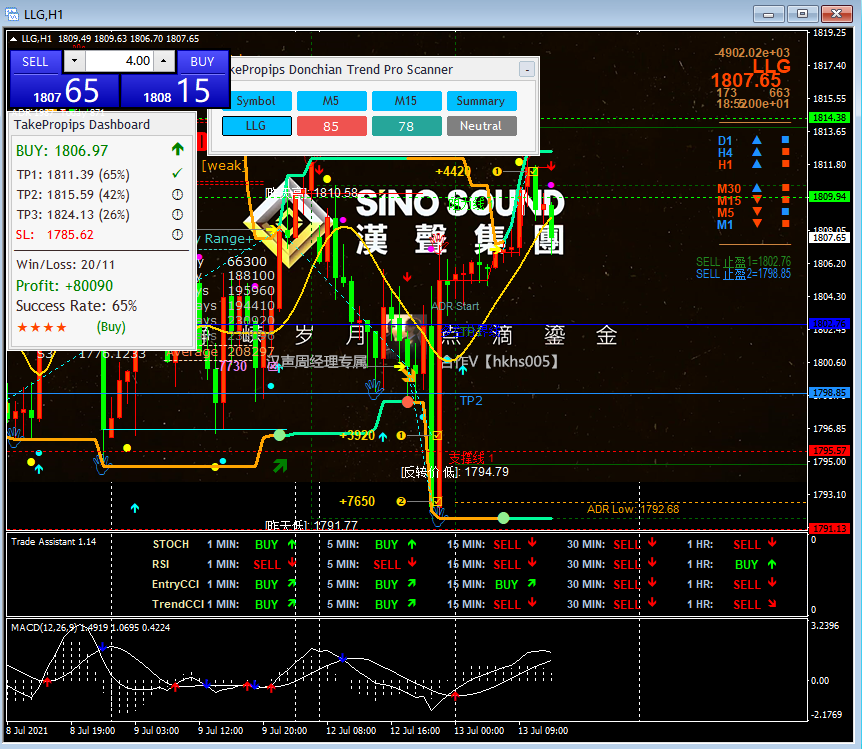Click the clock icon next to TP2
The height and width of the screenshot is (749, 862).
177,194
